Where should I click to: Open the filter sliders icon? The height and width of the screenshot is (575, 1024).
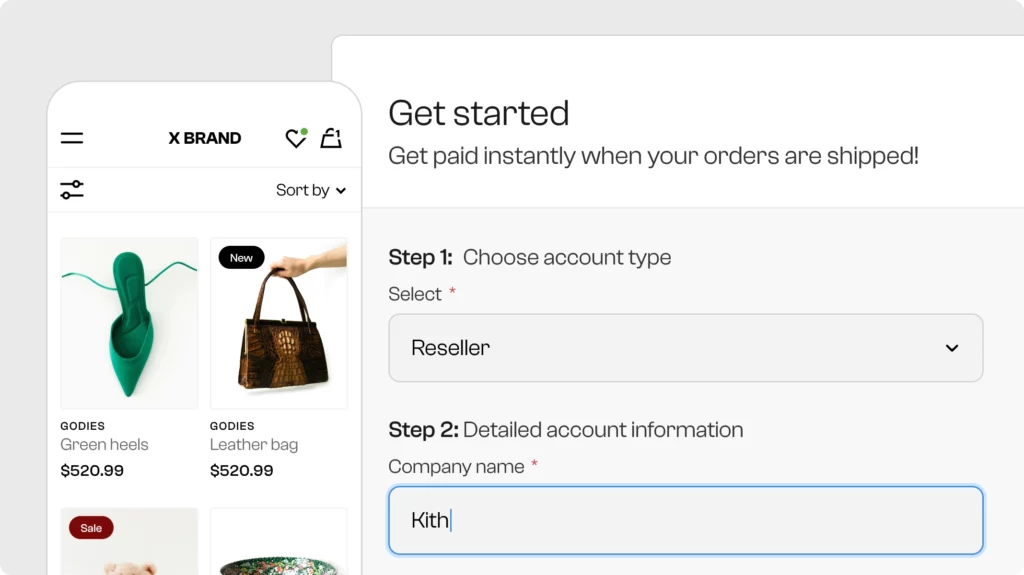72,190
